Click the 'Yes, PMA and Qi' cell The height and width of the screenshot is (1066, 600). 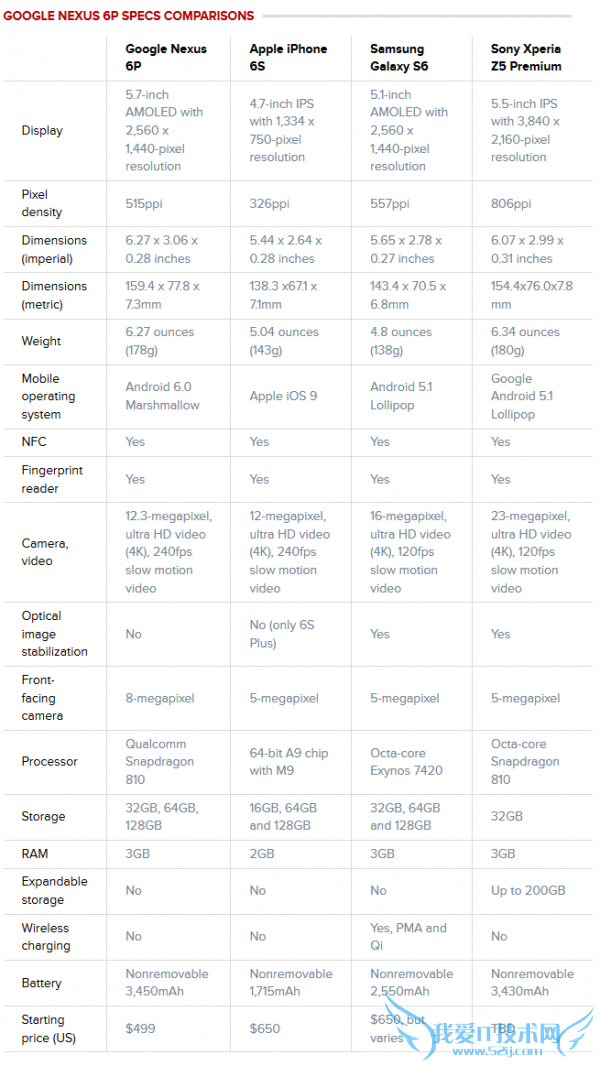(408, 936)
